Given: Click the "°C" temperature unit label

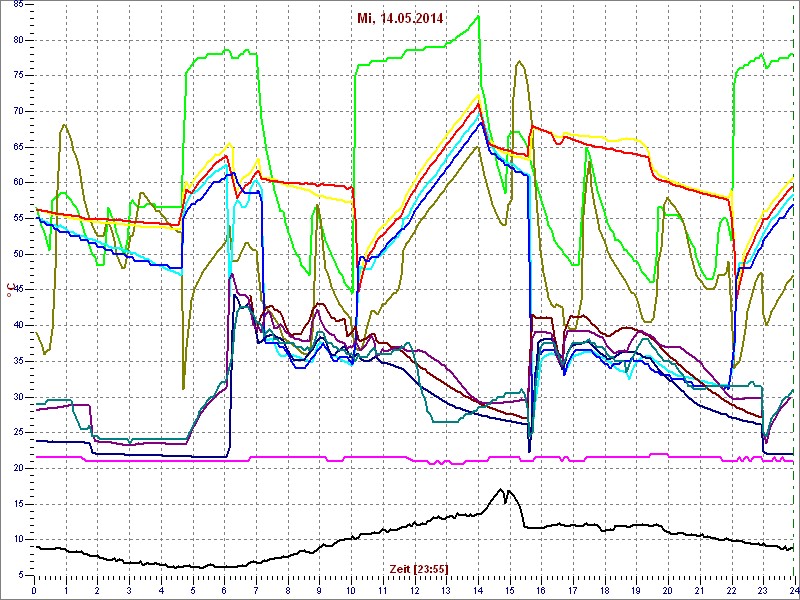Looking at the screenshot, I should (9, 289).
